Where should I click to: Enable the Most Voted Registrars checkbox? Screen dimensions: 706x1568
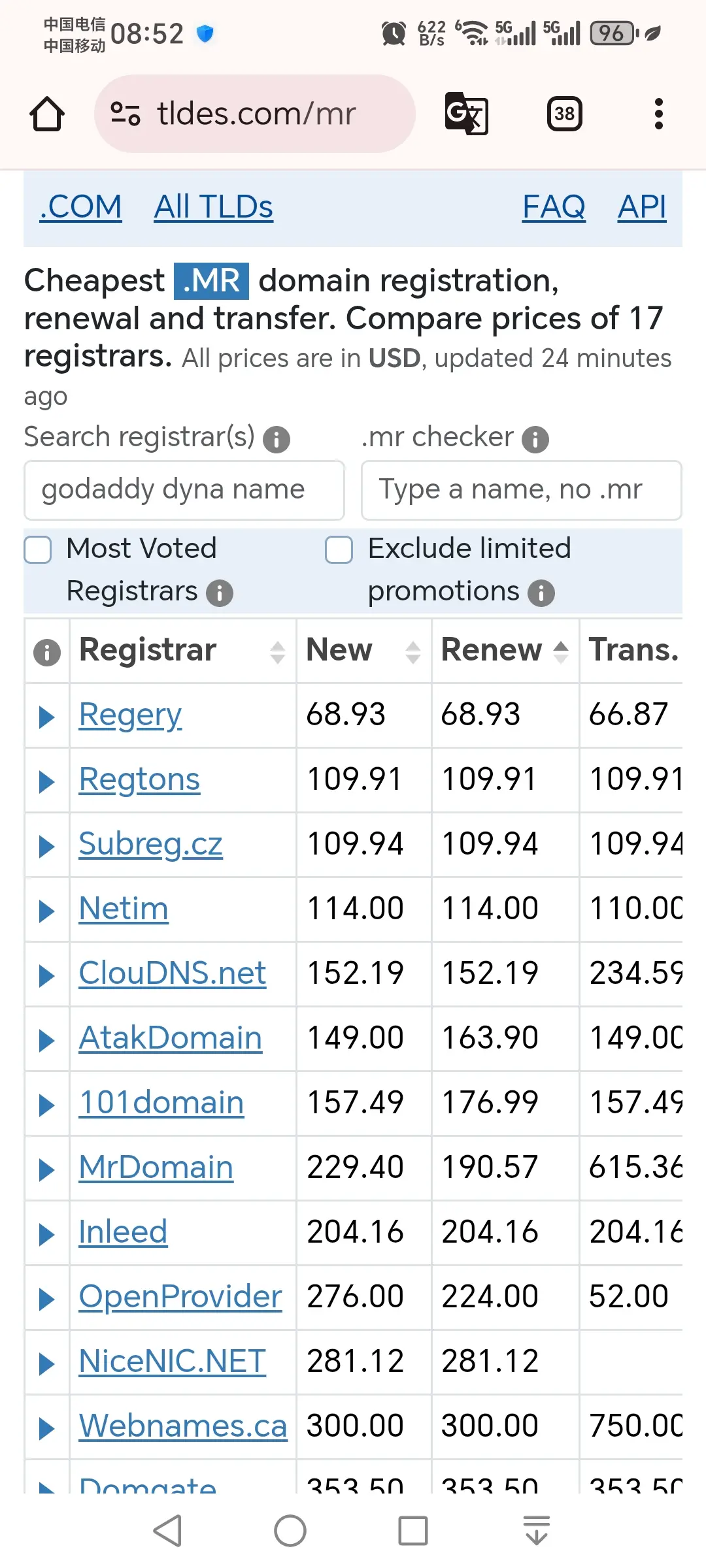click(38, 549)
